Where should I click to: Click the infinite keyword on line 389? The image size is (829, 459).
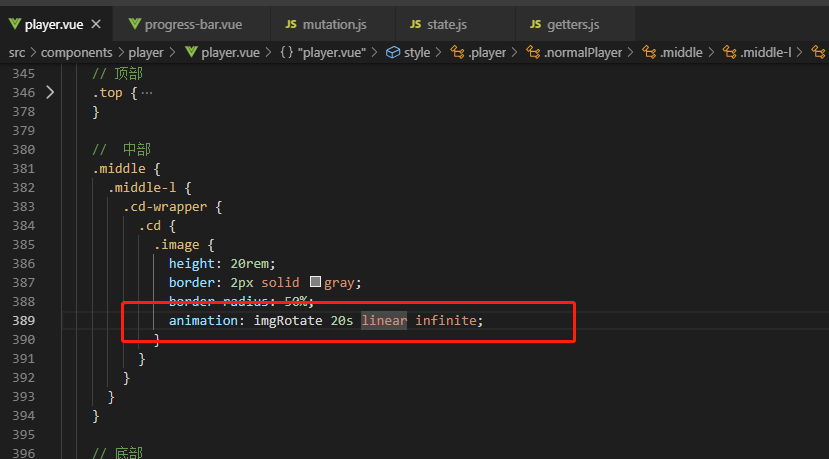pyautogui.click(x=446, y=320)
